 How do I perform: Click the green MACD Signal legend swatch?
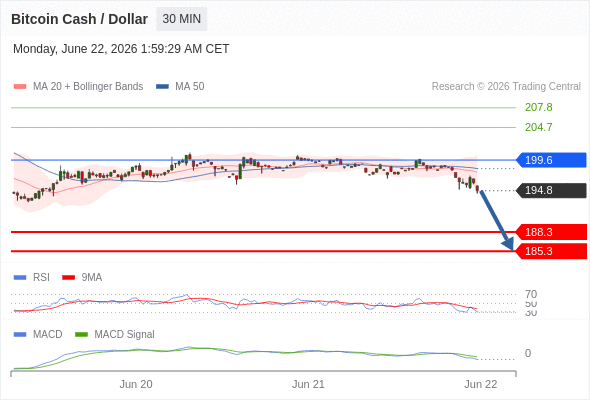click(81, 335)
